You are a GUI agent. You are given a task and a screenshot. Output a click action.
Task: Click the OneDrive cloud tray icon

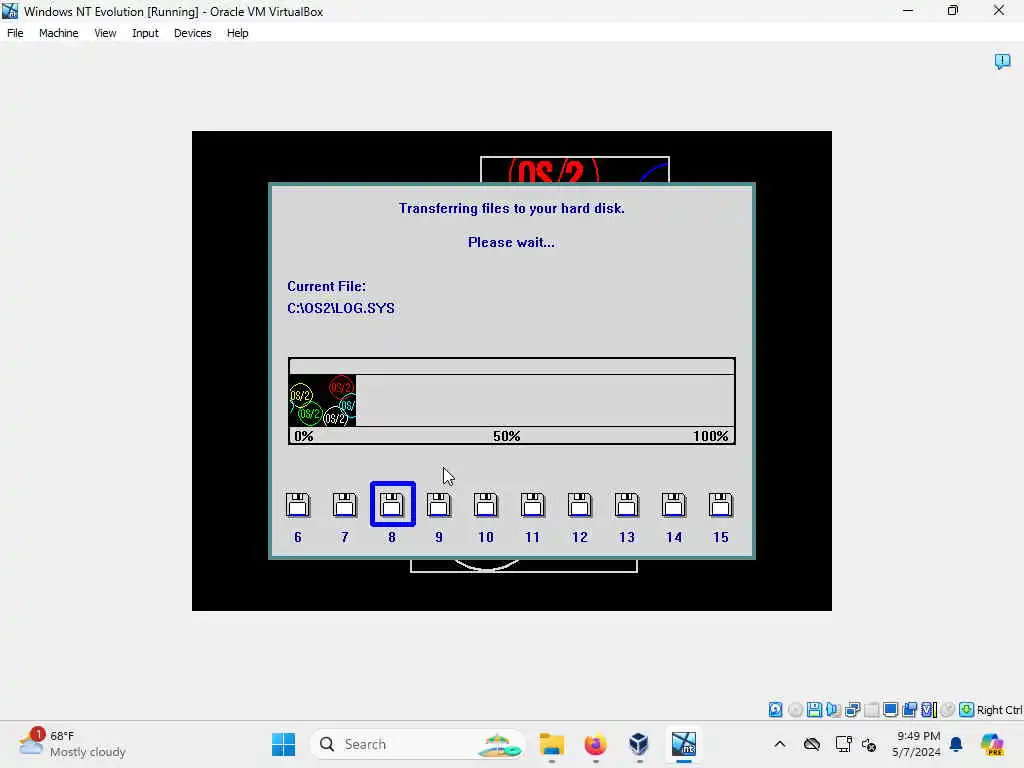[812, 744]
